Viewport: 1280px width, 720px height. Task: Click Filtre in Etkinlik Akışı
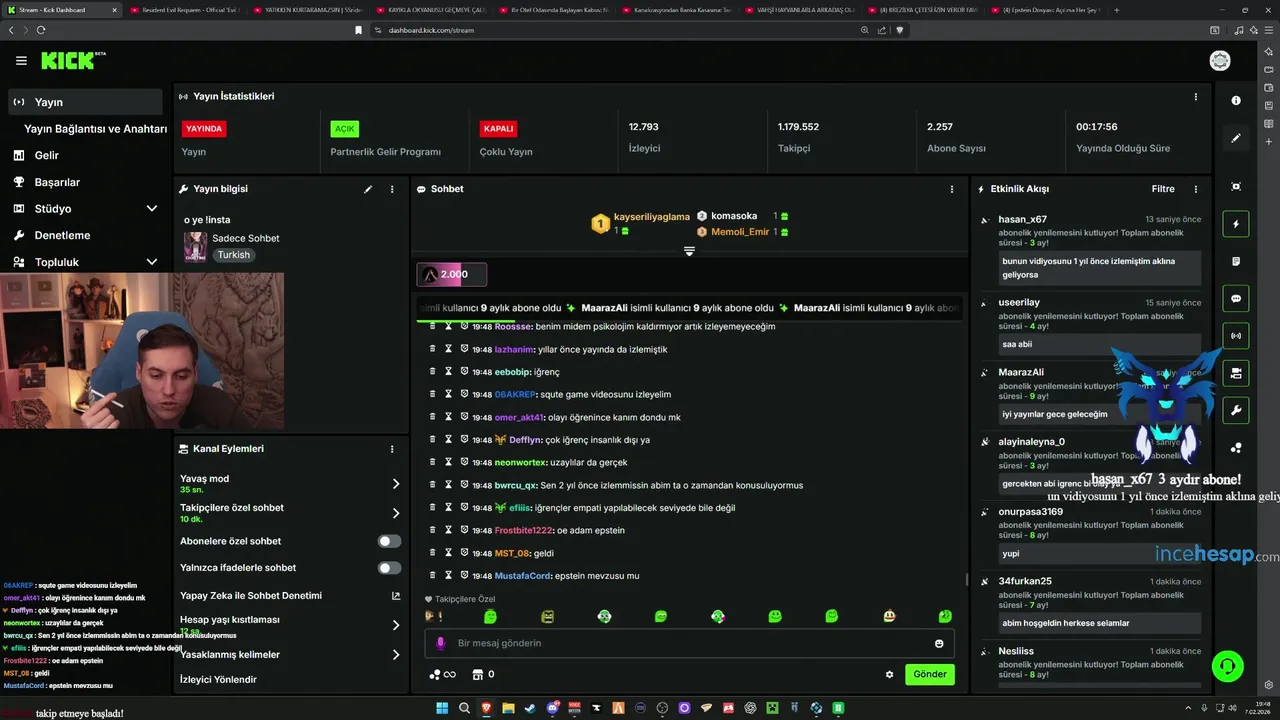[1163, 189]
